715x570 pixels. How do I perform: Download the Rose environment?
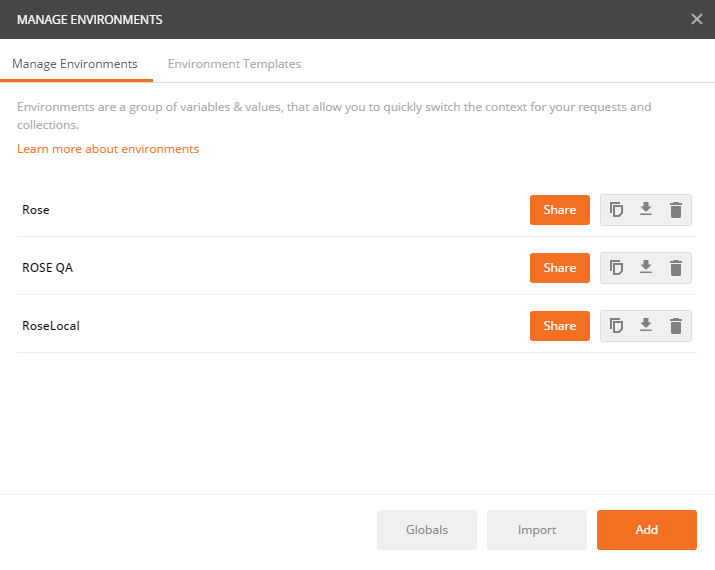[646, 209]
